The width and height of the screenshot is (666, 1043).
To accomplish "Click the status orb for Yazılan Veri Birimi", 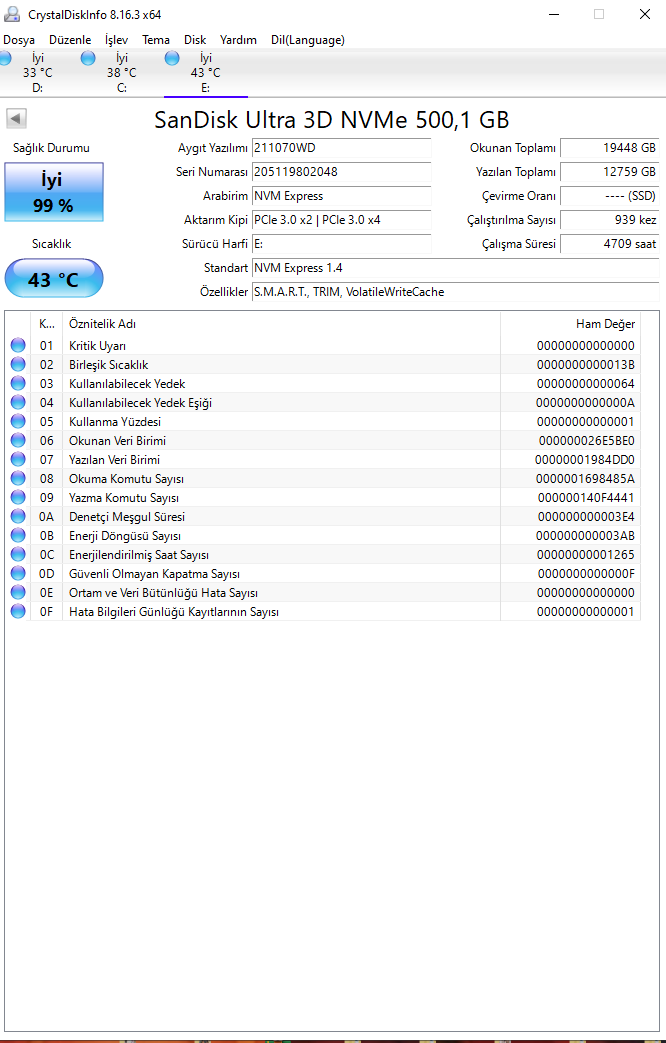I will click(x=18, y=459).
